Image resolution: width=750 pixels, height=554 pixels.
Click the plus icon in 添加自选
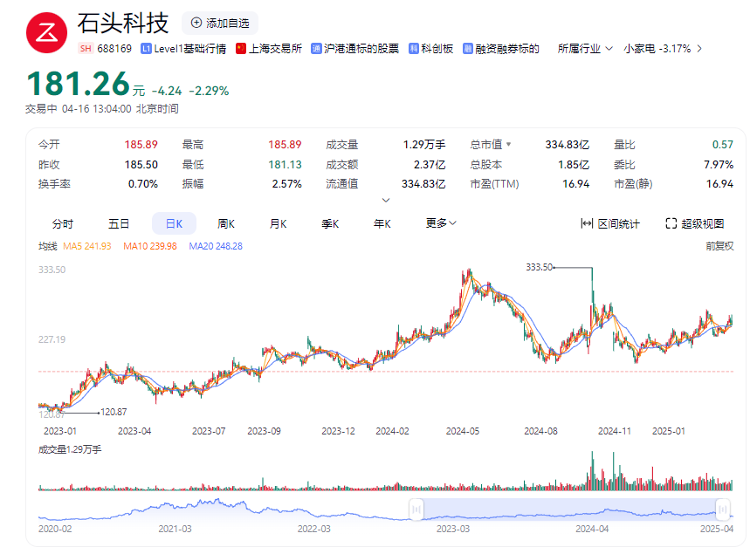point(195,23)
